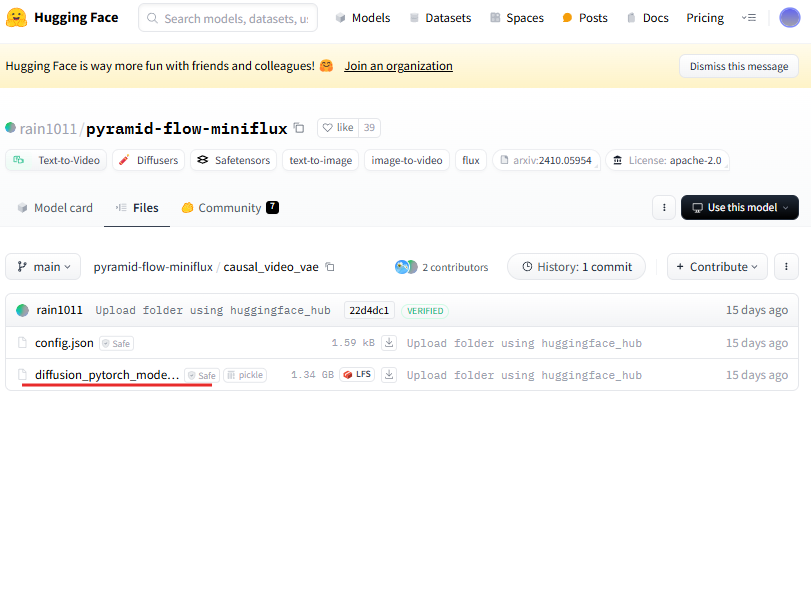Open commit hash 22d4dc1

pyautogui.click(x=369, y=310)
